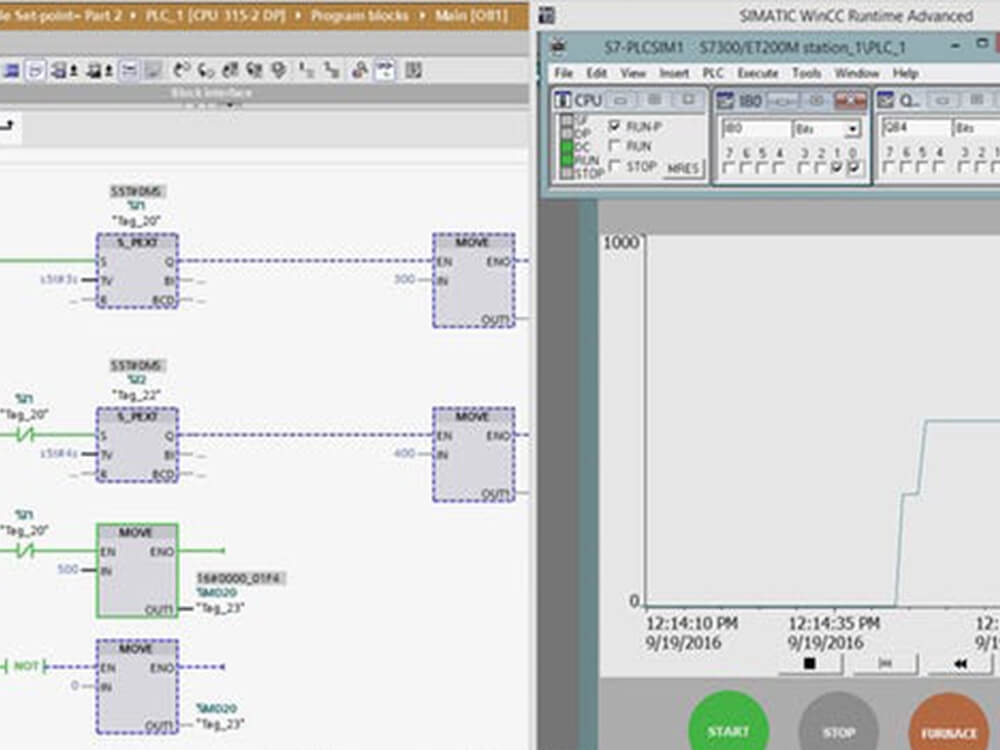Toggle bit 4 checkbox of IB0
Image resolution: width=1000 pixels, height=750 pixels.
tap(779, 168)
